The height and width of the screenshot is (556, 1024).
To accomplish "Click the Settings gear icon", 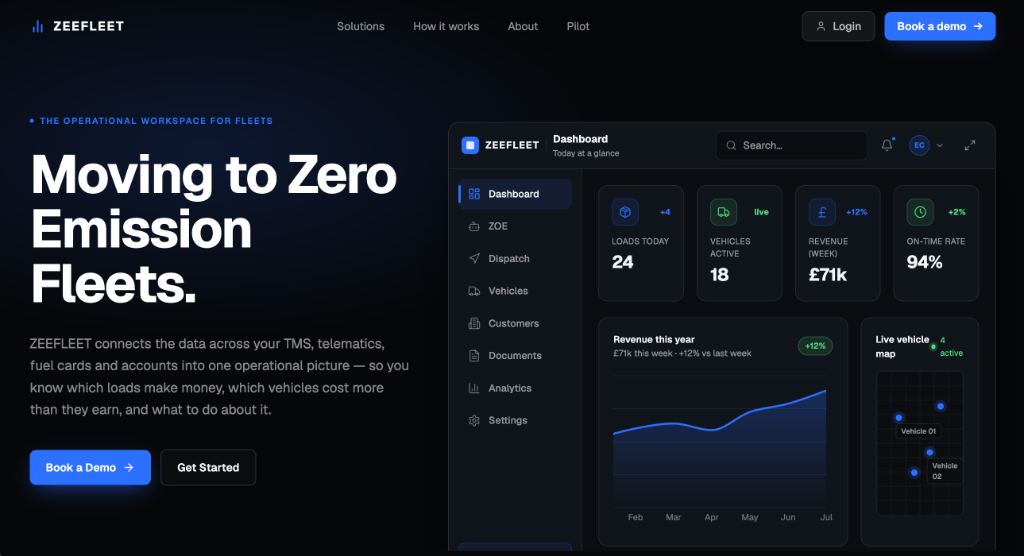I will pyautogui.click(x=474, y=420).
